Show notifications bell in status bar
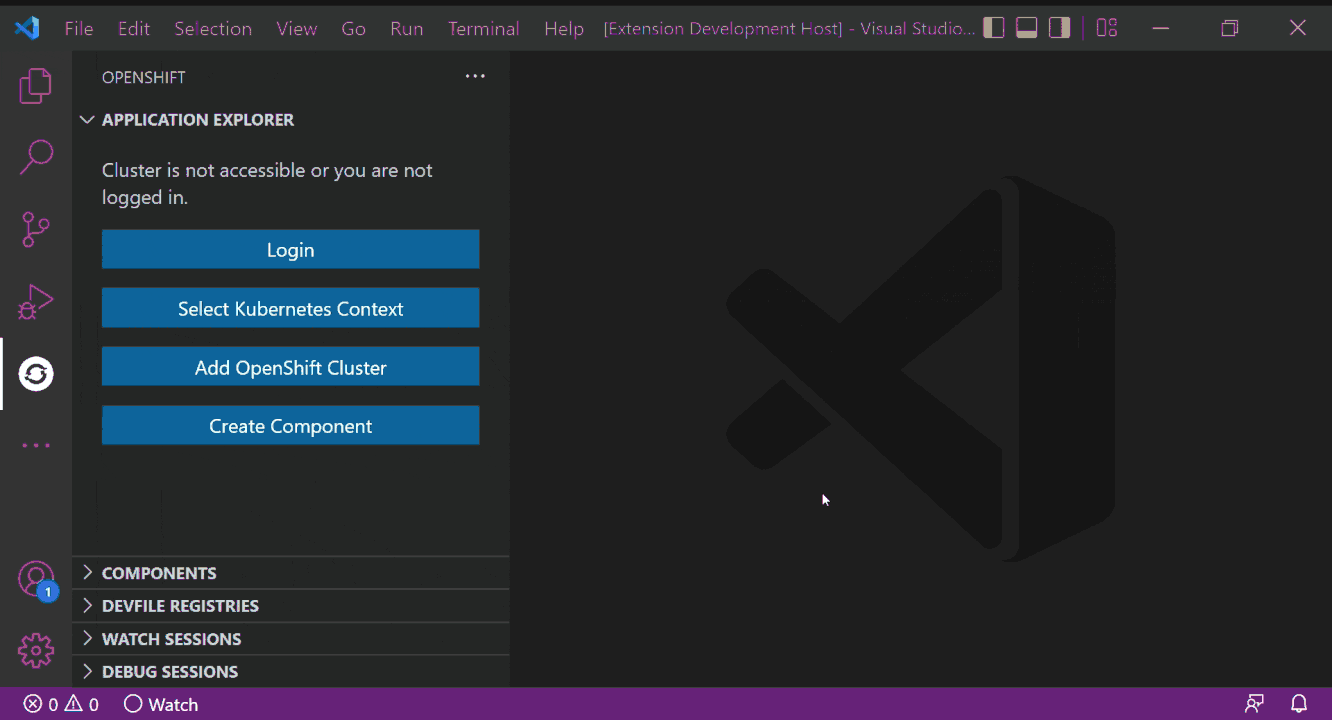This screenshot has height=720, width=1332. tap(1298, 704)
